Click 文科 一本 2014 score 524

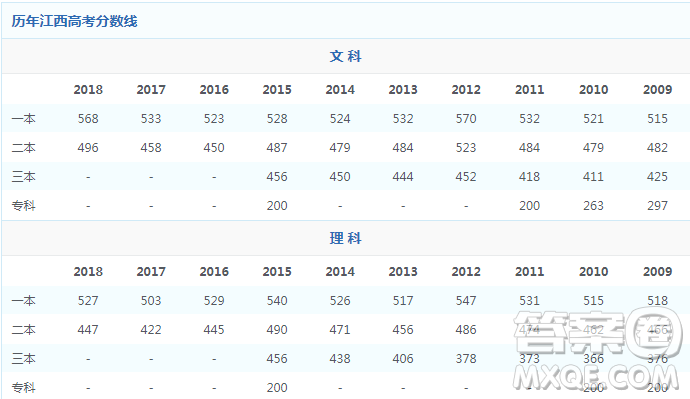(x=340, y=118)
